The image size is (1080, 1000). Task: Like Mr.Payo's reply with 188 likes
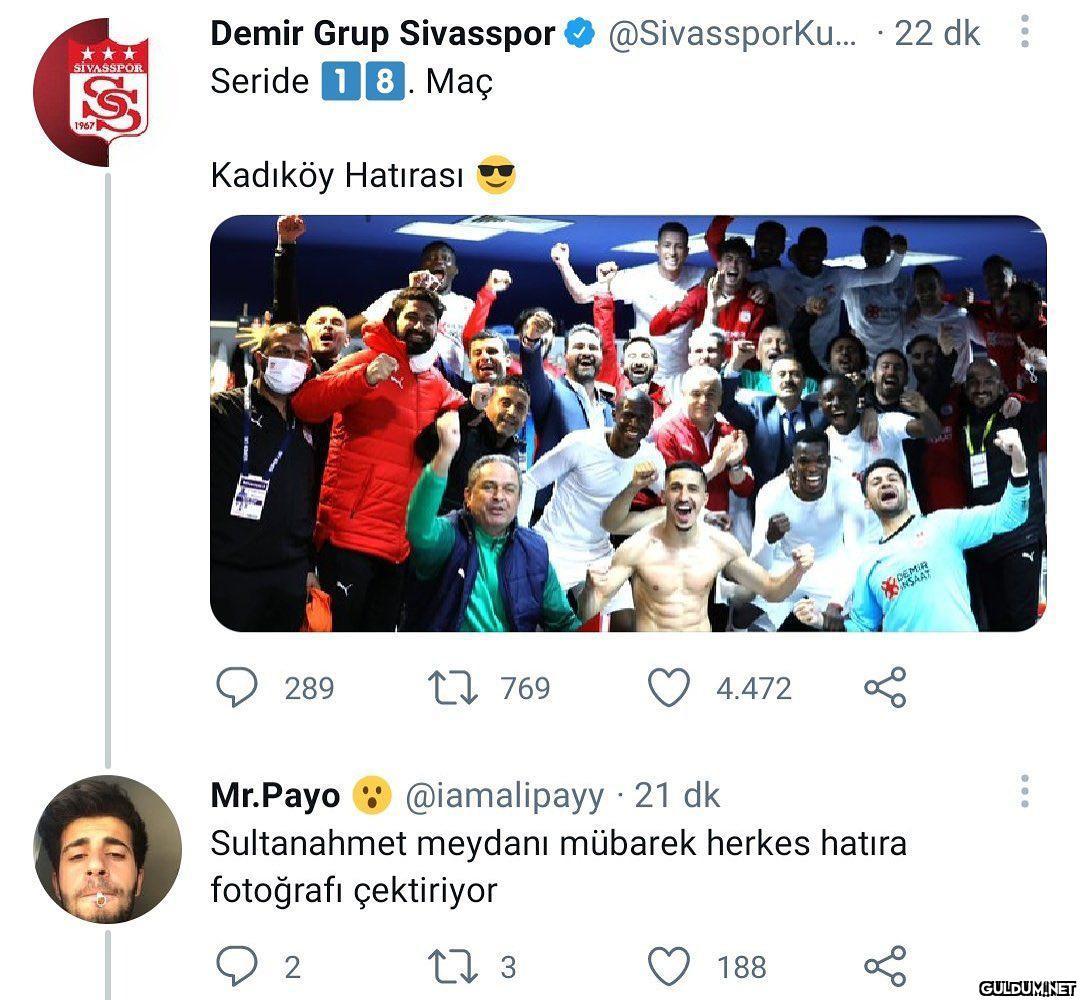669,966
